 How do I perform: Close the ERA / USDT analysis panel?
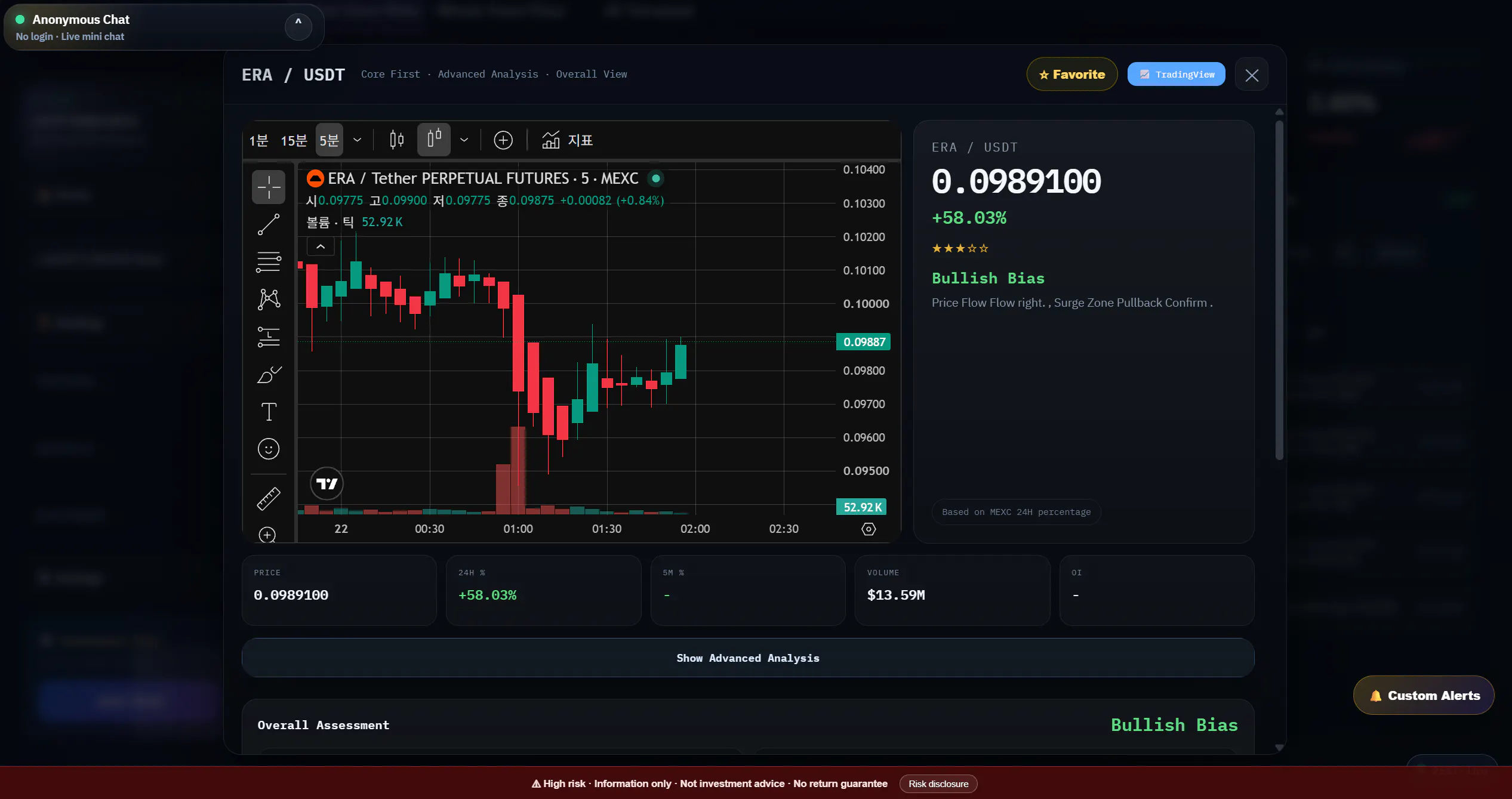point(1252,75)
